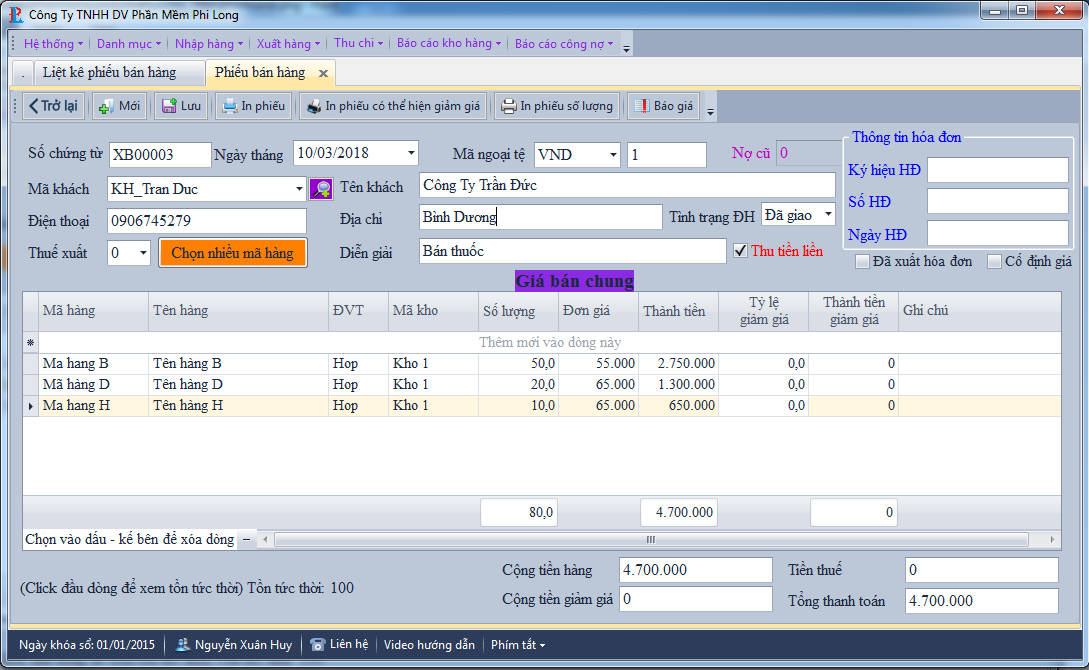Expand the Phím tắt dropdown
1089x670 pixels.
(x=518, y=645)
